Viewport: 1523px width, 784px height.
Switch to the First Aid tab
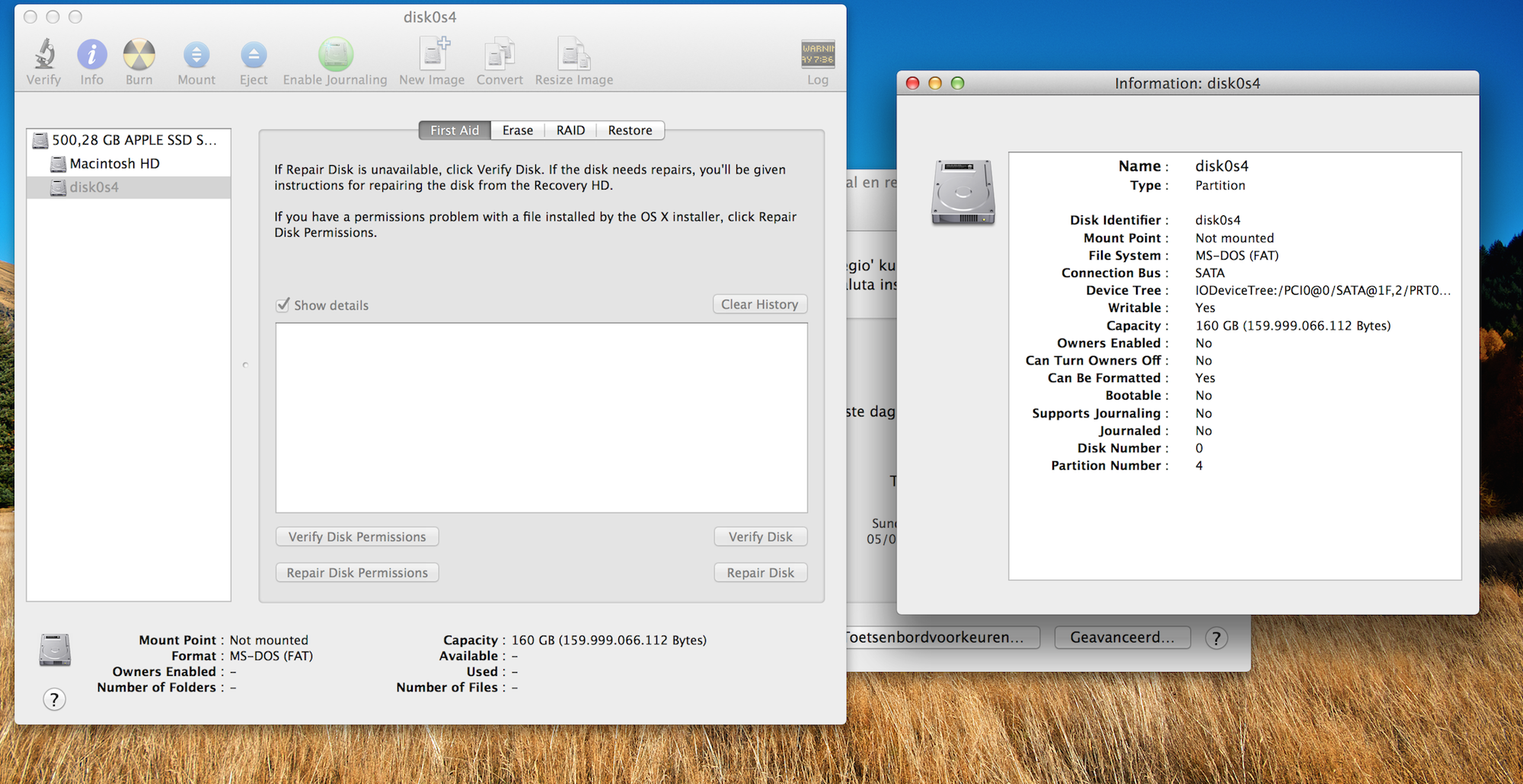455,130
